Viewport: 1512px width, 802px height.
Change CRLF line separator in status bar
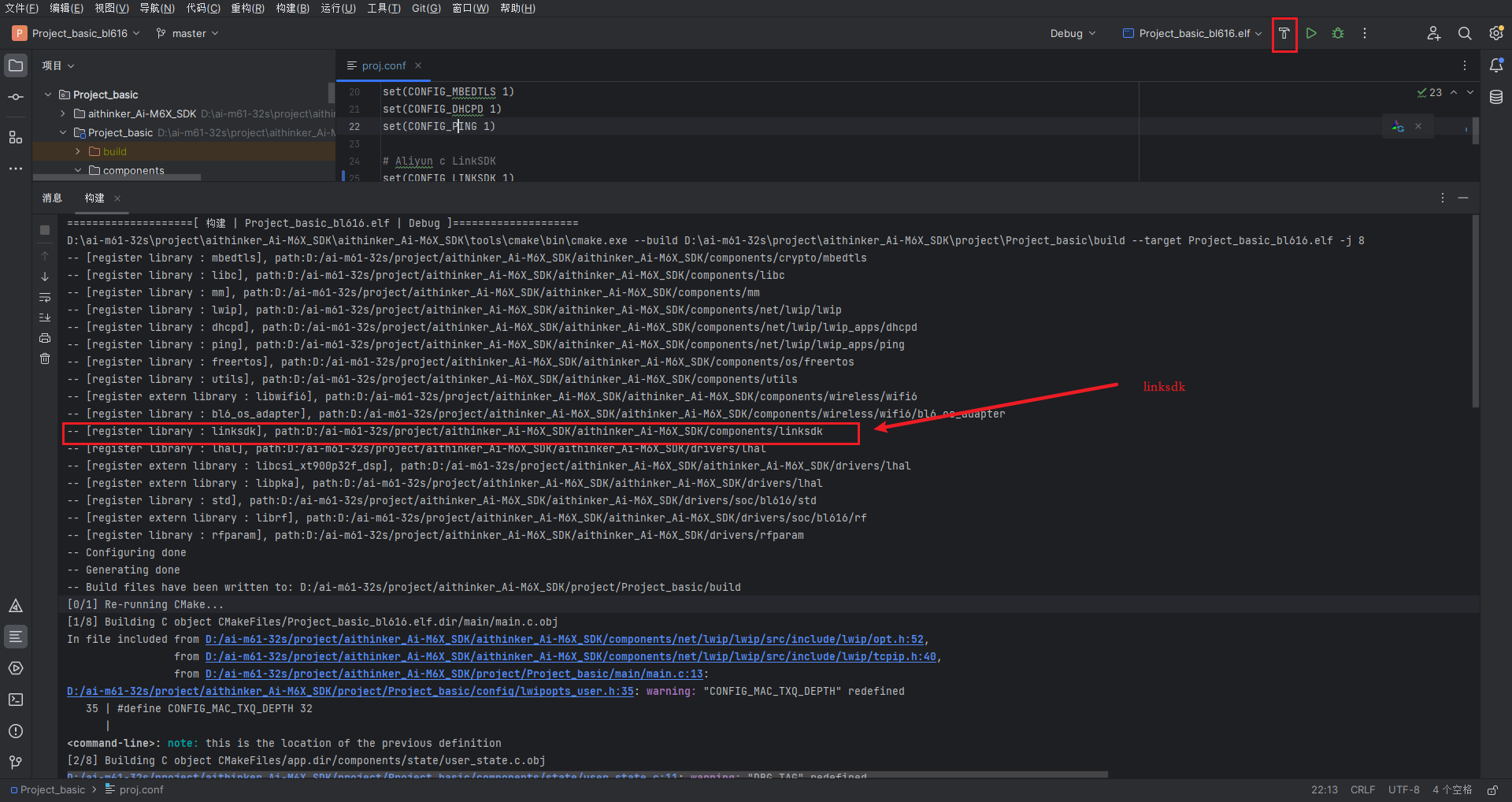click(x=1362, y=790)
